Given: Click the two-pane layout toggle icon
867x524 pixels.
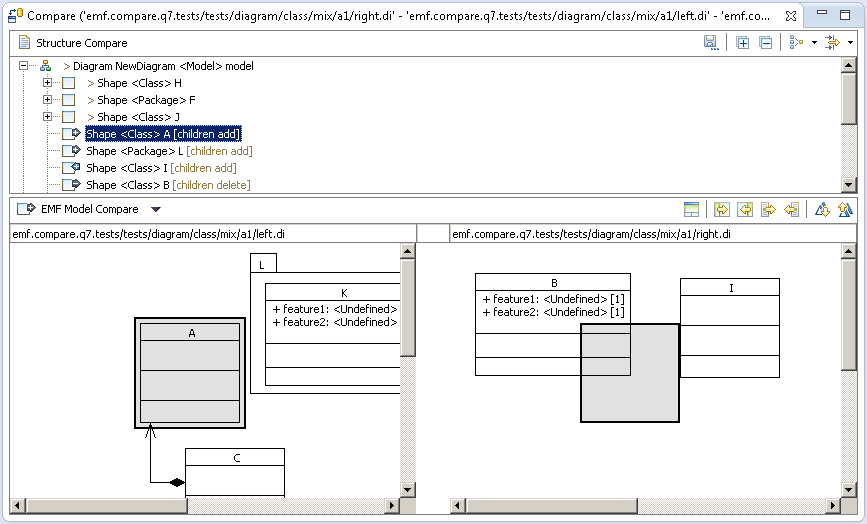Looking at the screenshot, I should (691, 209).
